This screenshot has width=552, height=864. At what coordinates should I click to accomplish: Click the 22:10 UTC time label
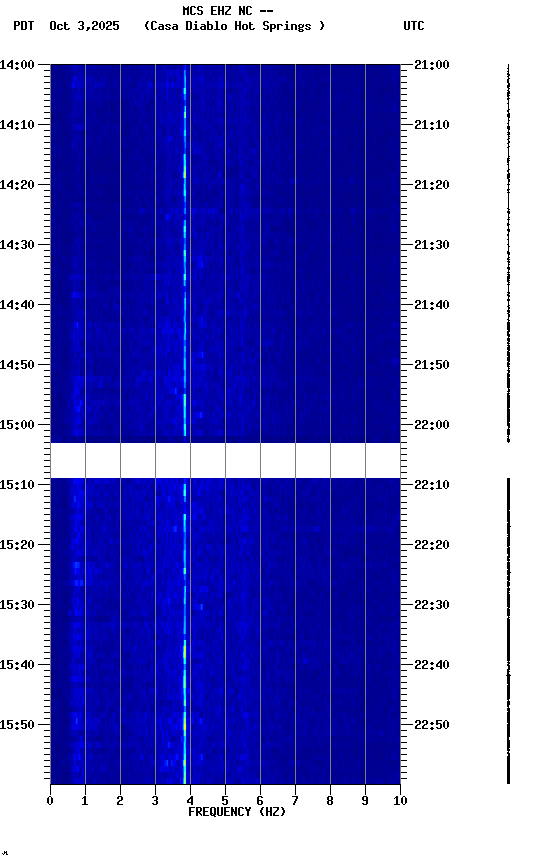pyautogui.click(x=432, y=485)
